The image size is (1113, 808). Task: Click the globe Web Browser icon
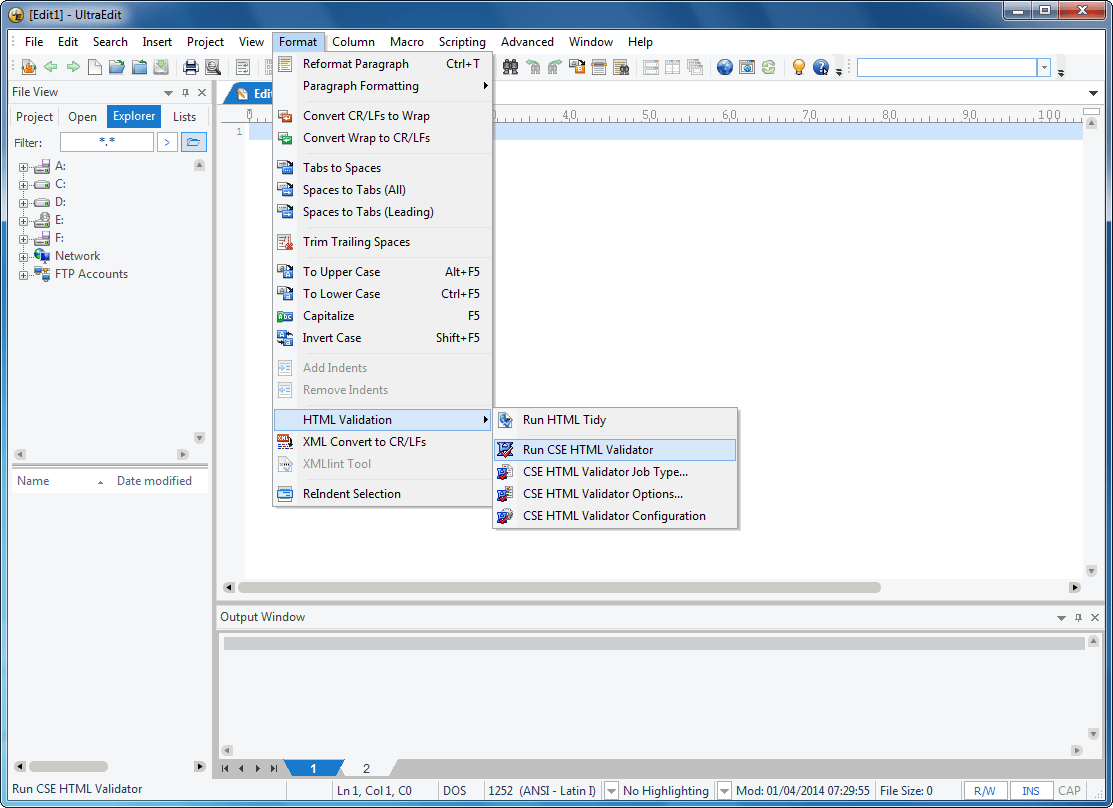click(x=723, y=66)
